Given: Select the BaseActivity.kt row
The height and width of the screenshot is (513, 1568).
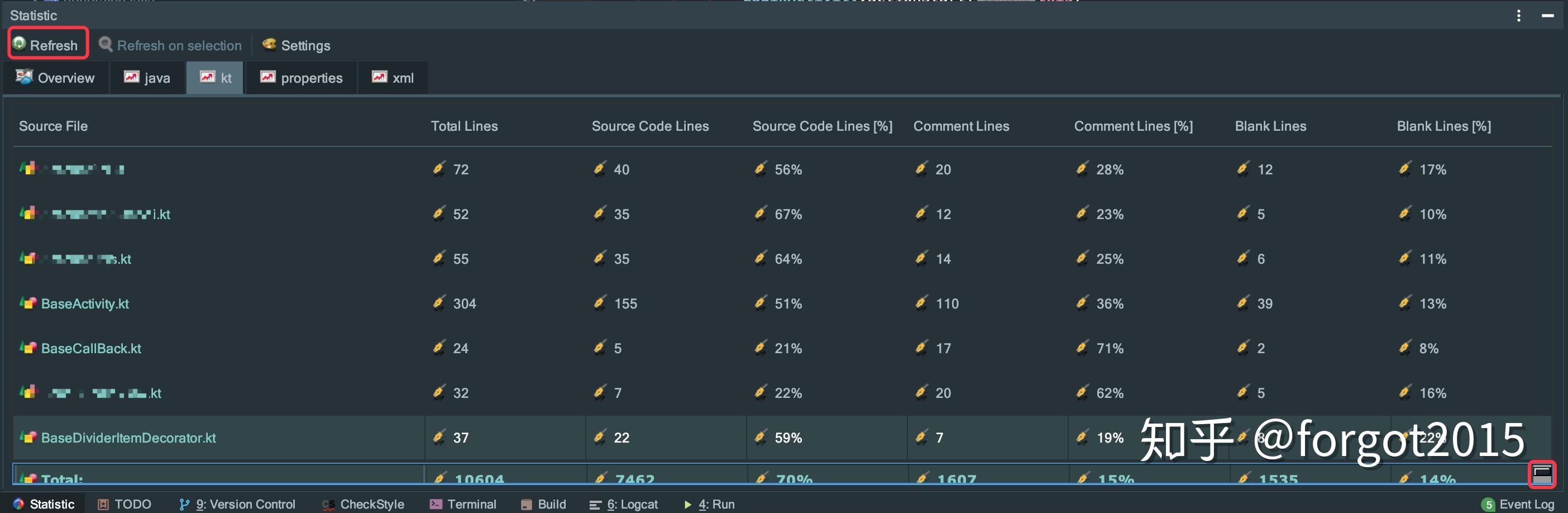Looking at the screenshot, I should coord(782,303).
